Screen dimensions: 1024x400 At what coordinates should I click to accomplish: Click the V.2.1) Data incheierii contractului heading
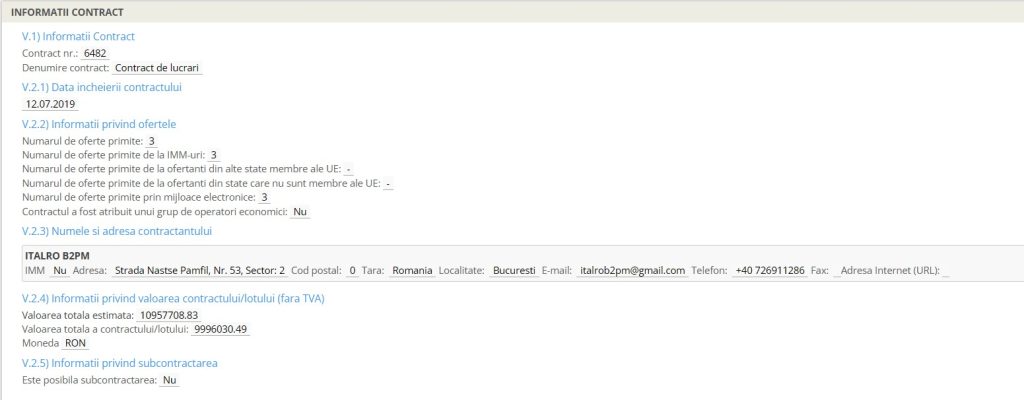click(x=101, y=87)
